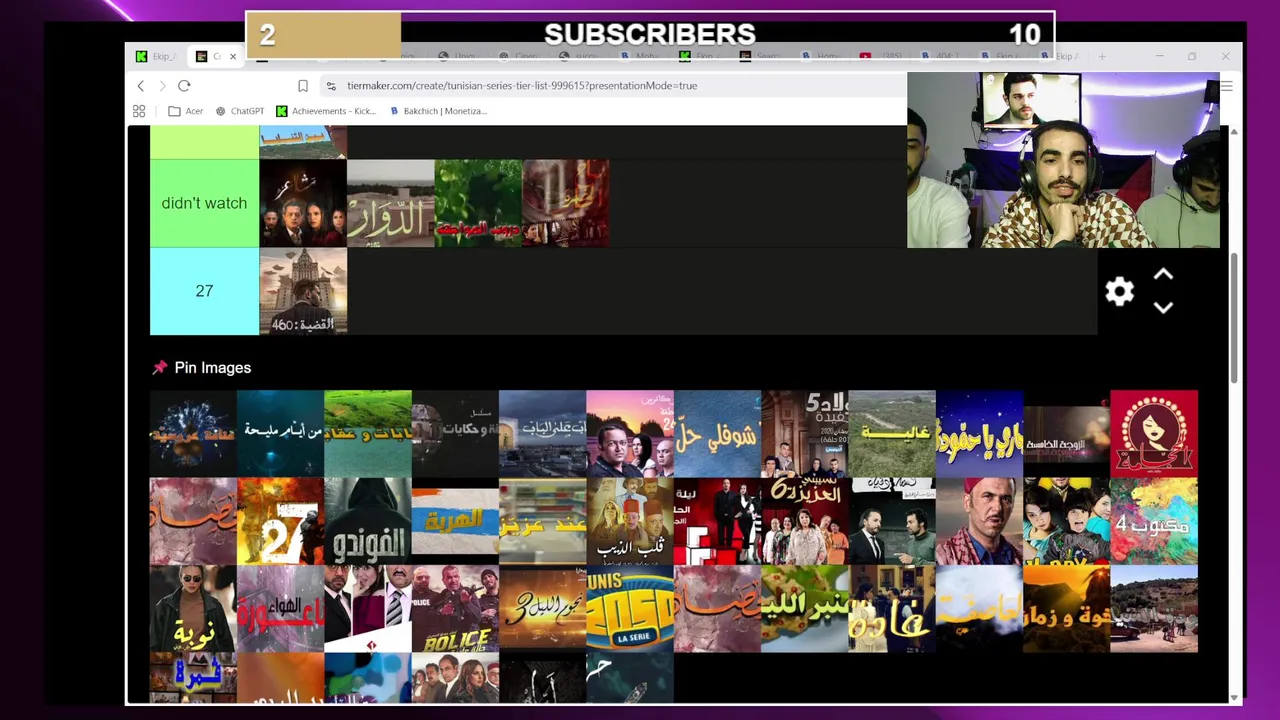The image size is (1280, 720).
Task: Open a new browser tab
Action: [1102, 57]
